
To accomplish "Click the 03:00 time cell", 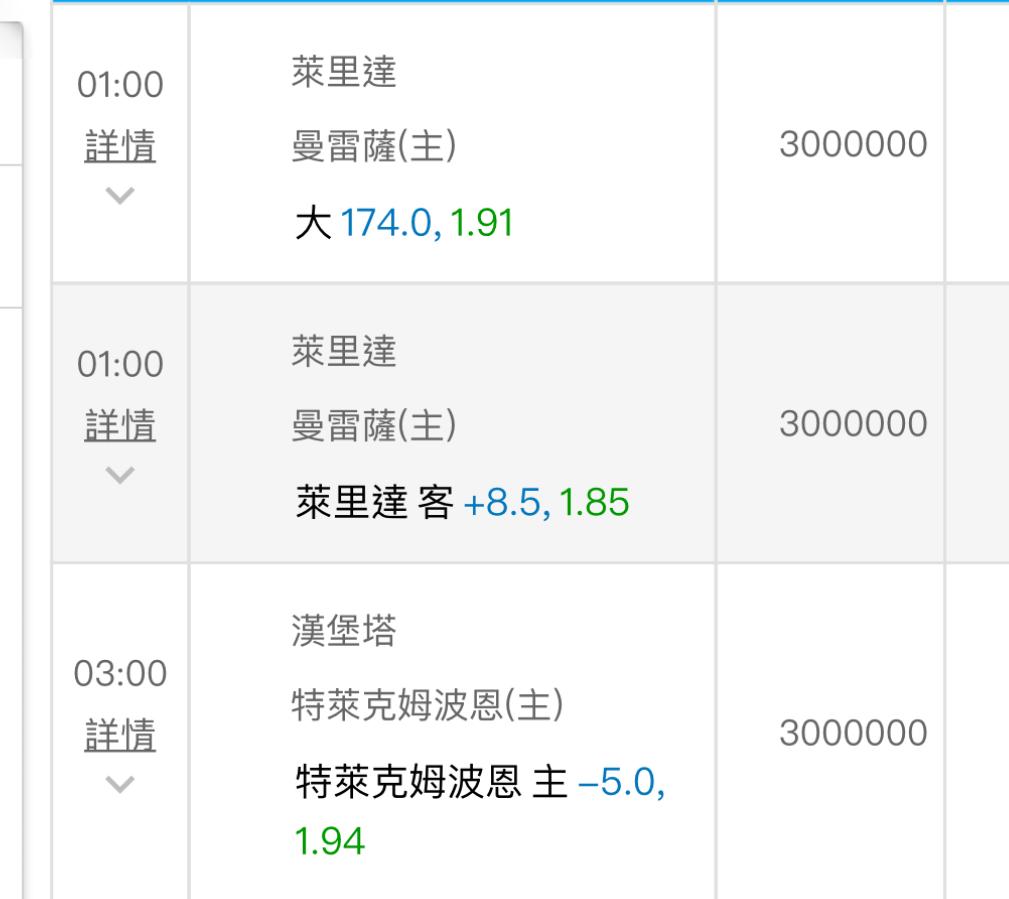I will [x=120, y=673].
